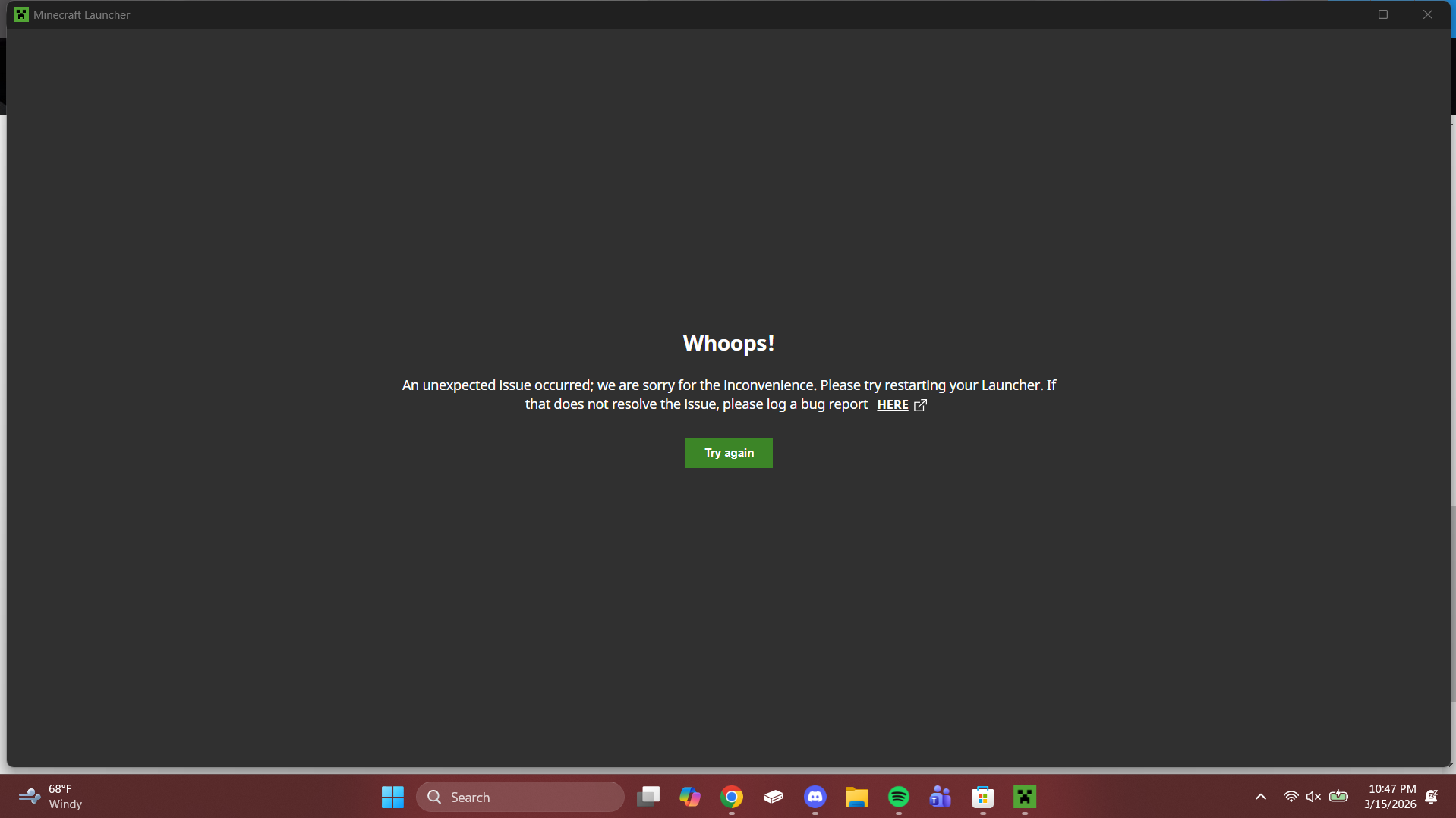Screen dimensions: 1456x818
Task: Open Task View from the taskbar
Action: tap(648, 797)
